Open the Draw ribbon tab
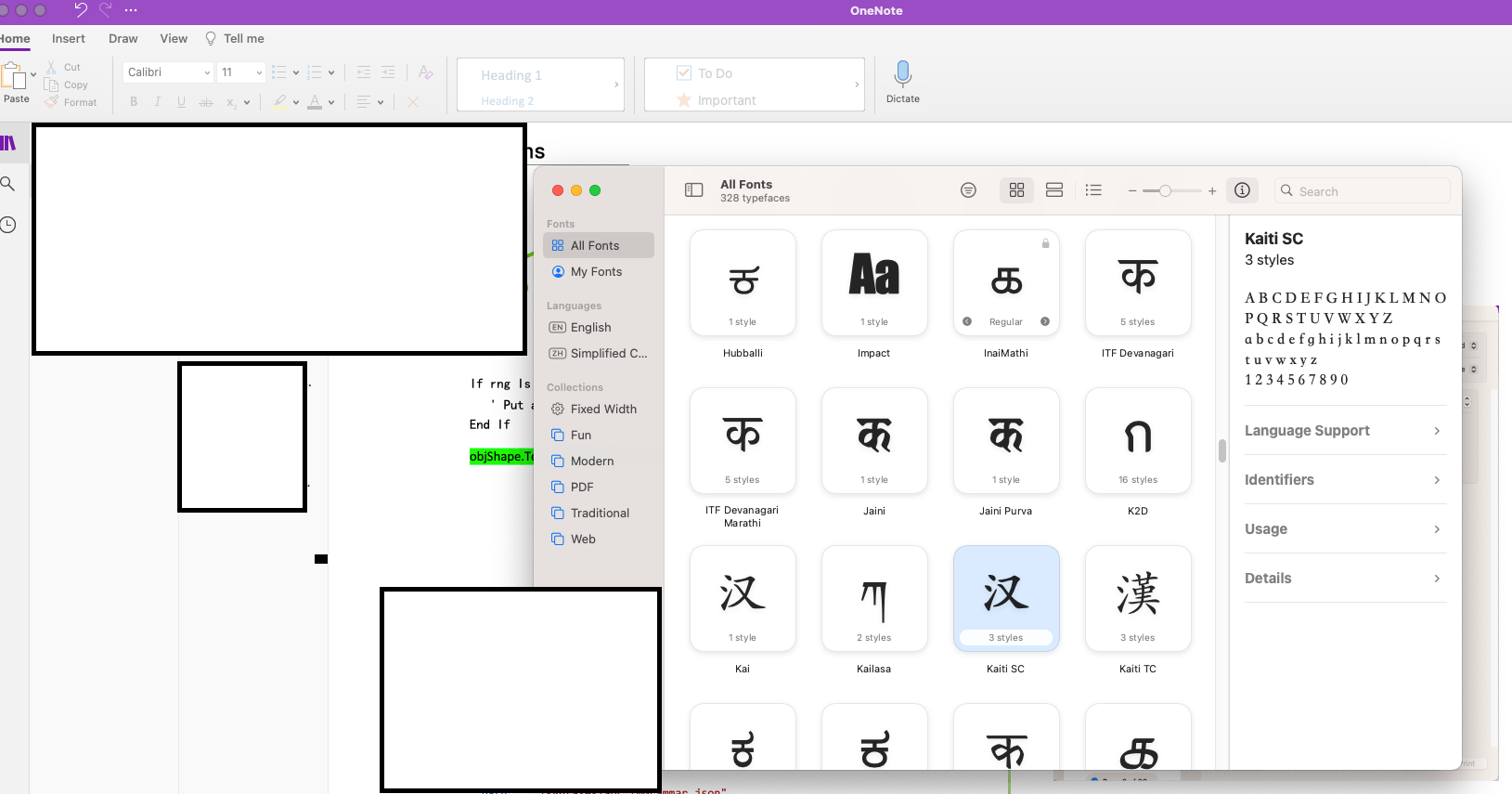Screen dimensions: 1512x794 pyautogui.click(x=123, y=39)
